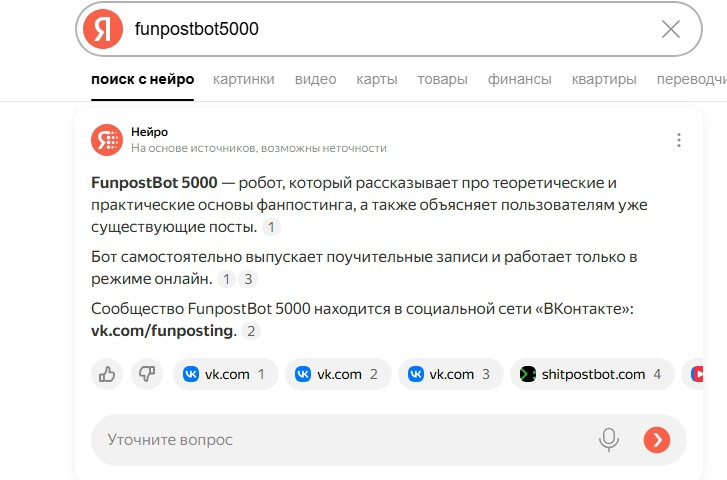Click the vk.com/funposting link
This screenshot has height=480, width=727.
(x=163, y=330)
